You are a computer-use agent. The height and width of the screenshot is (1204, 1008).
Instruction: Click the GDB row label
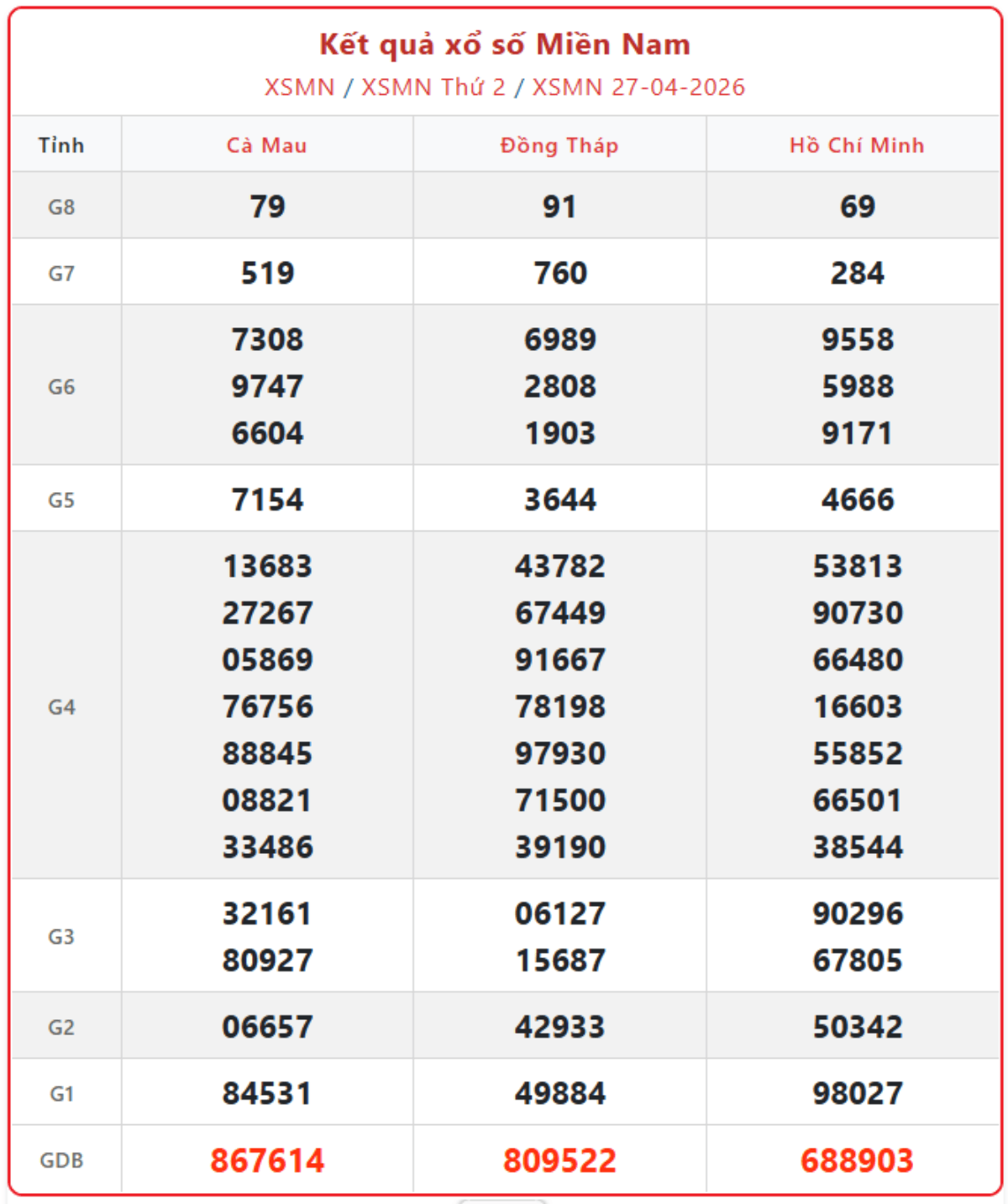[61, 1160]
